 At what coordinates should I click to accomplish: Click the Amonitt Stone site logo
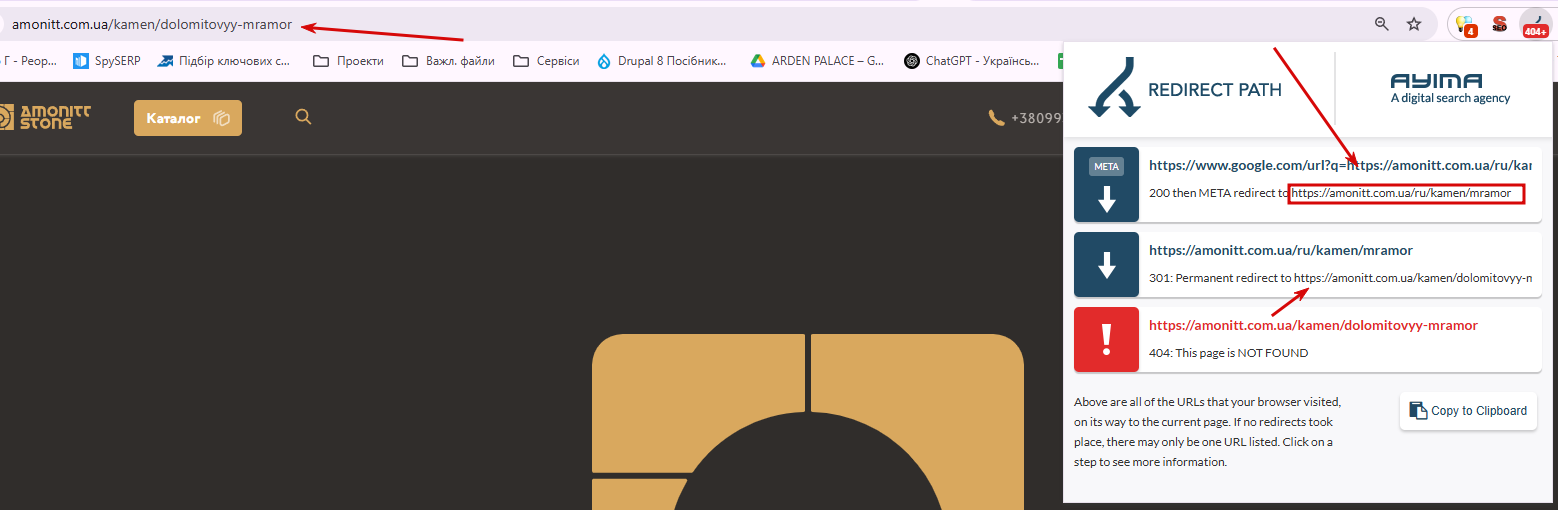coord(45,118)
